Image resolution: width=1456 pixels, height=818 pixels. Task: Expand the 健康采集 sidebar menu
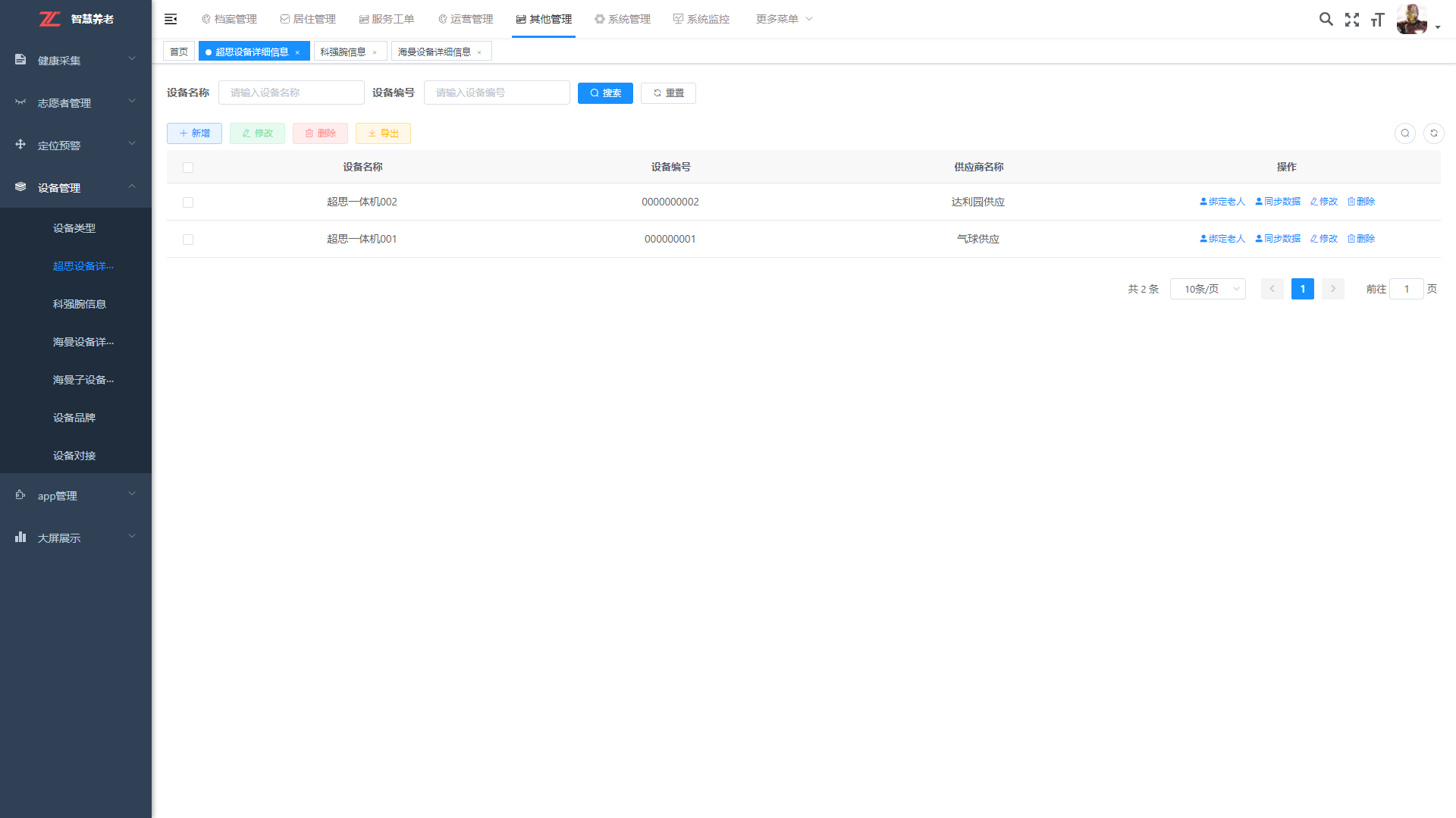tap(76, 60)
